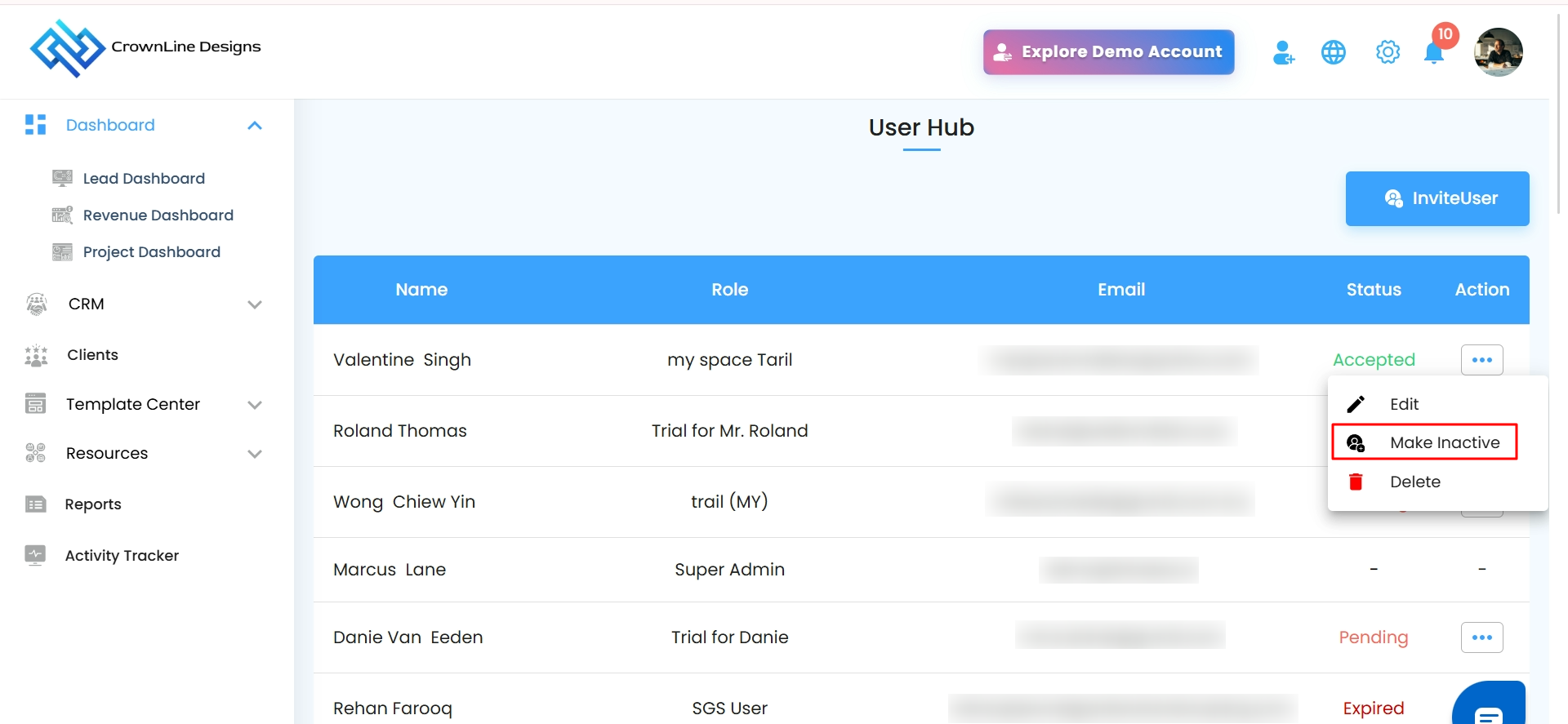Click Explore Demo Account button
Screen dimensions: 1568x724
point(1108,52)
